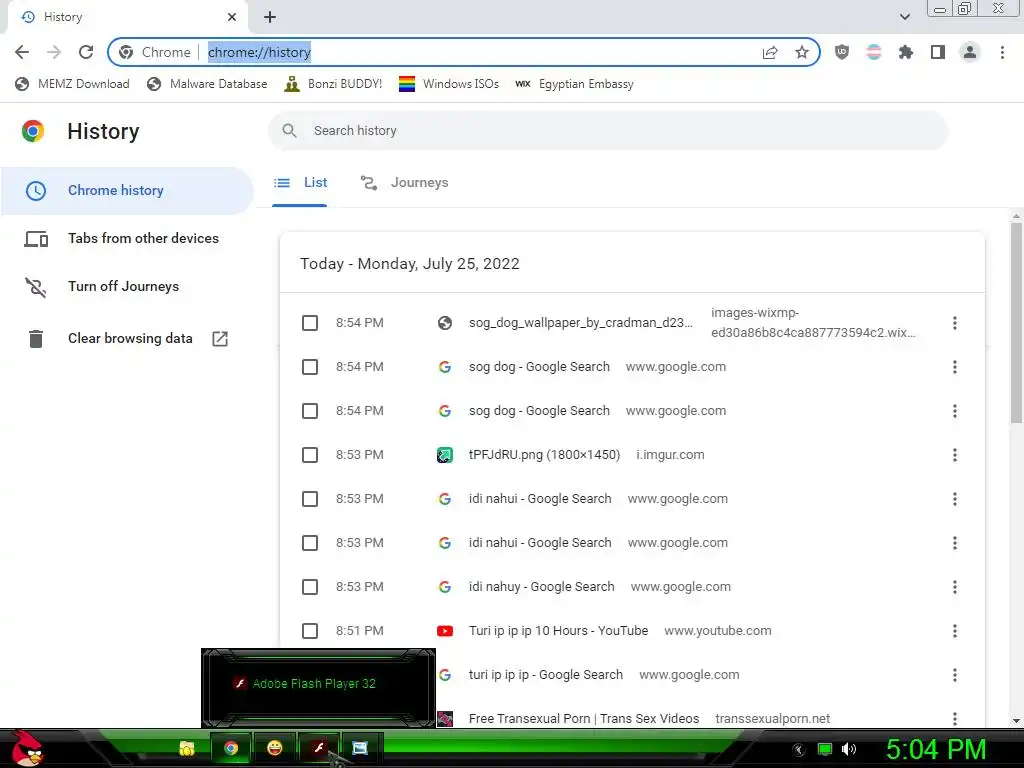Viewport: 1024px width, 768px height.
Task: Click the Search history field
Action: click(608, 131)
